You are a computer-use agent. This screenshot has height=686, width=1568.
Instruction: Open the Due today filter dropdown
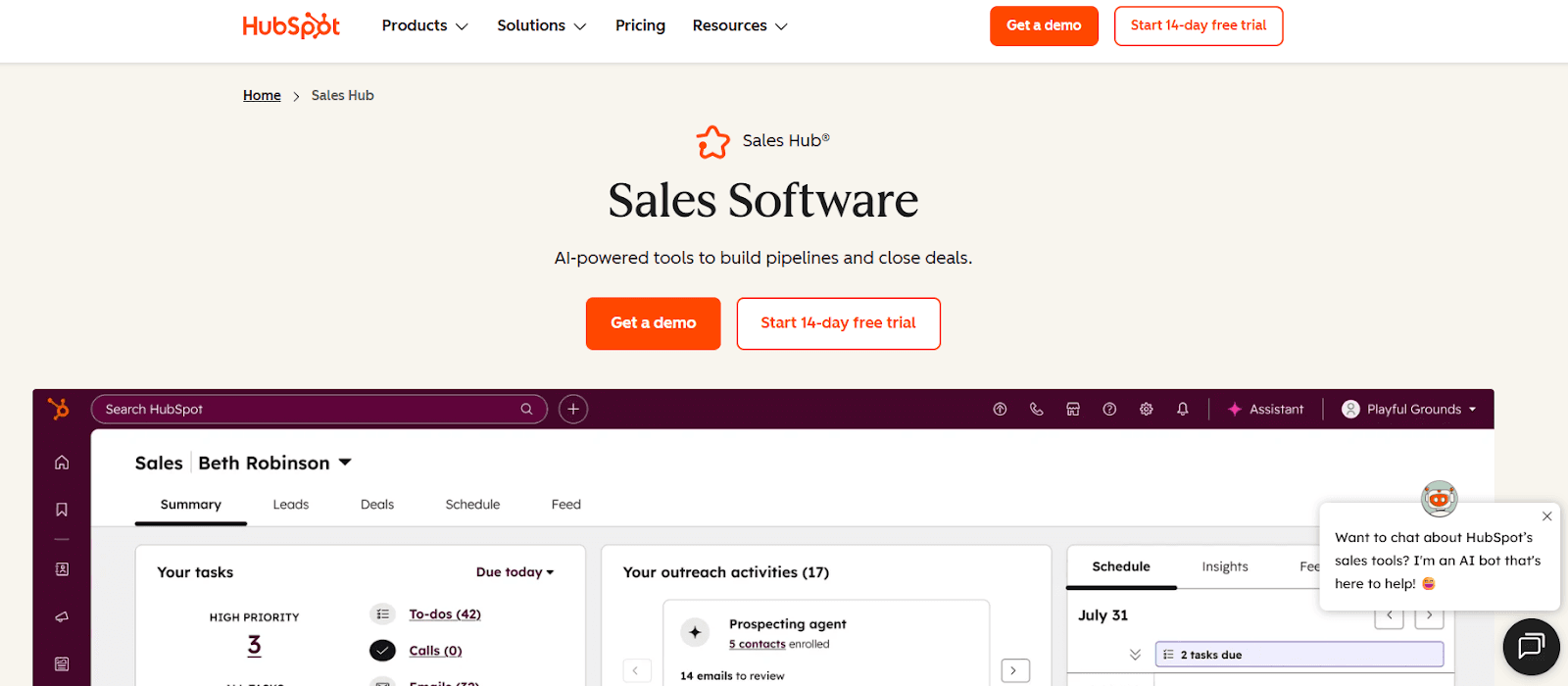click(514, 572)
